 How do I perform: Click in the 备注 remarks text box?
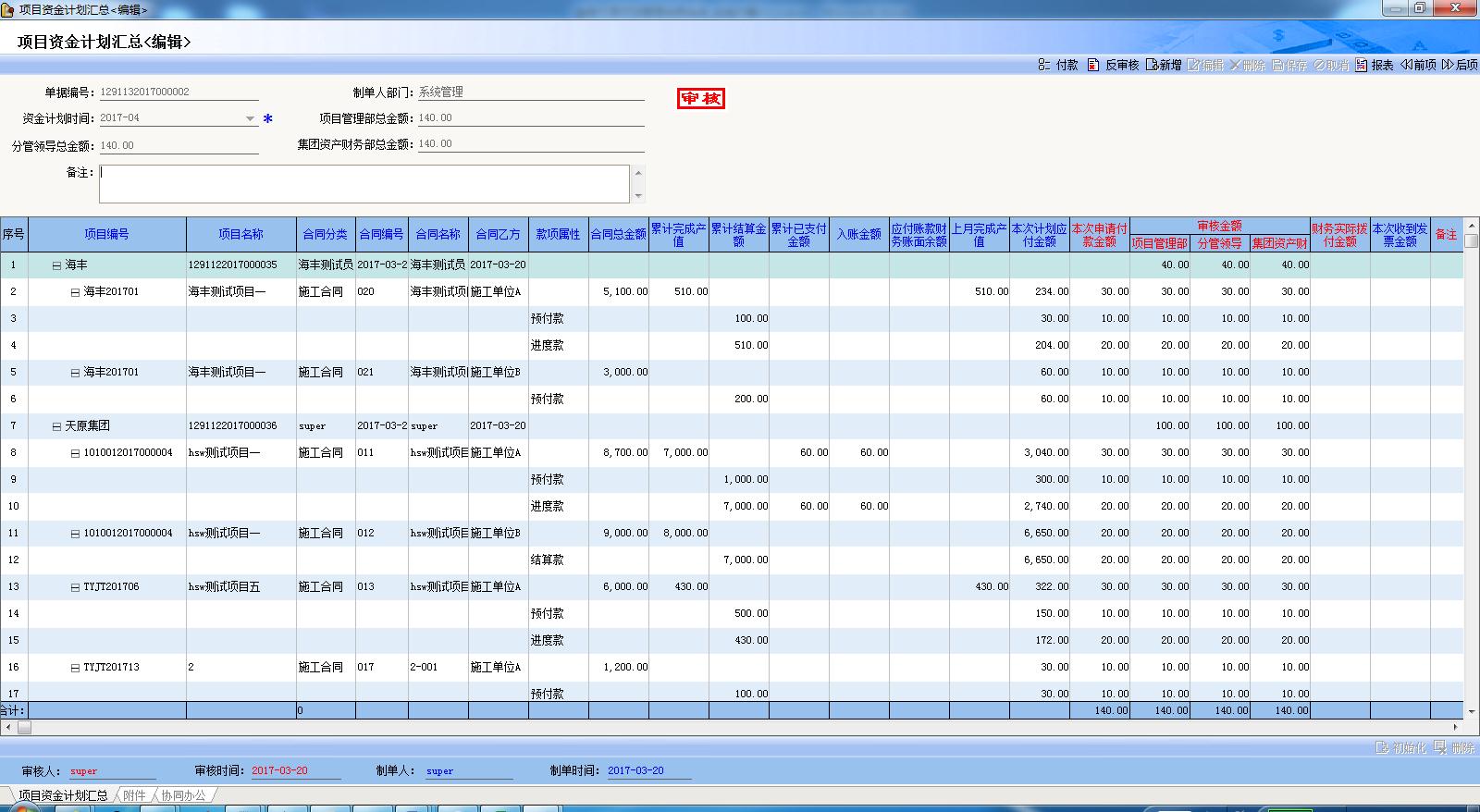[364, 184]
